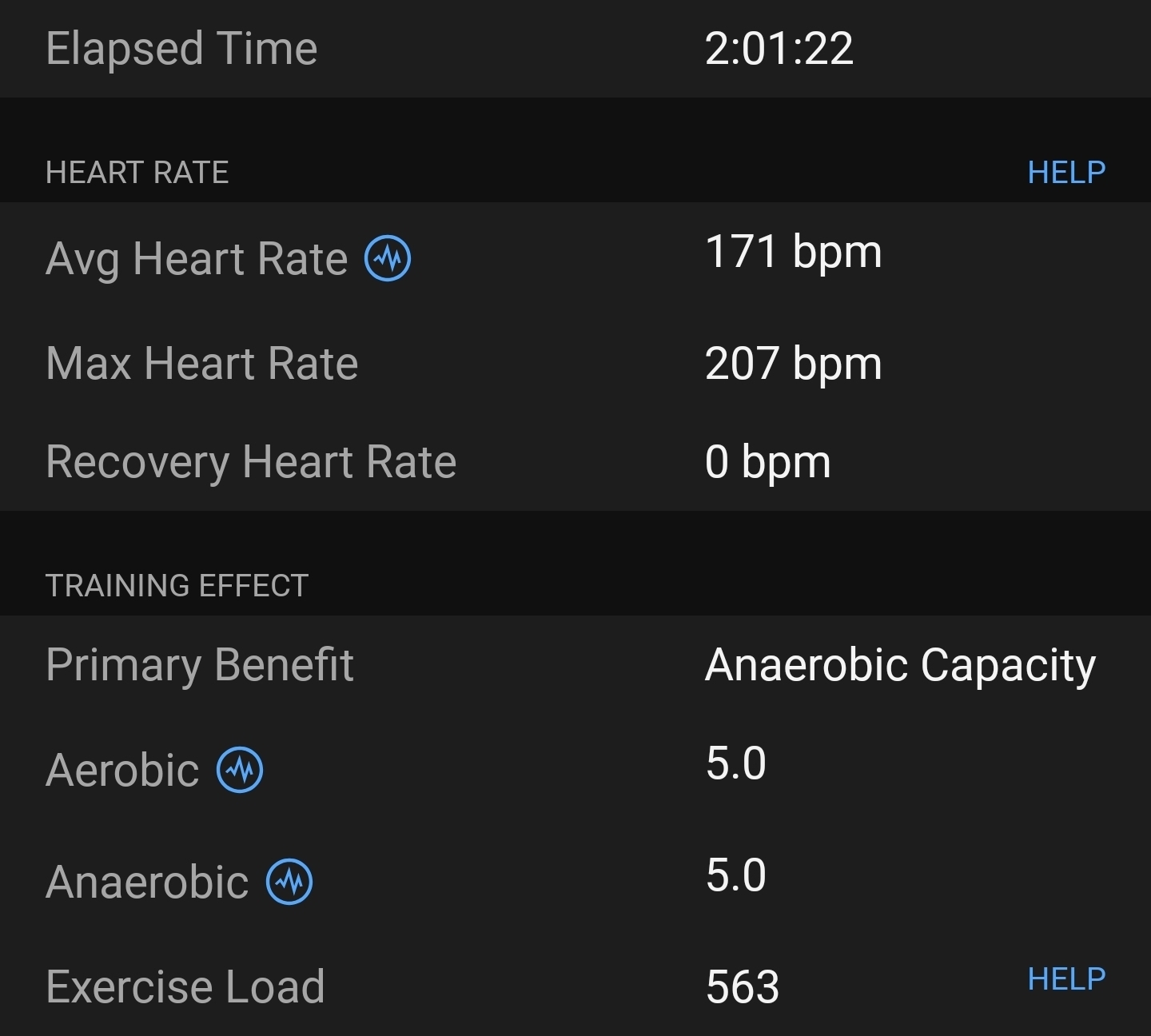1151x1036 pixels.
Task: Open HELP beside Exercise Load
Action: pyautogui.click(x=1065, y=978)
